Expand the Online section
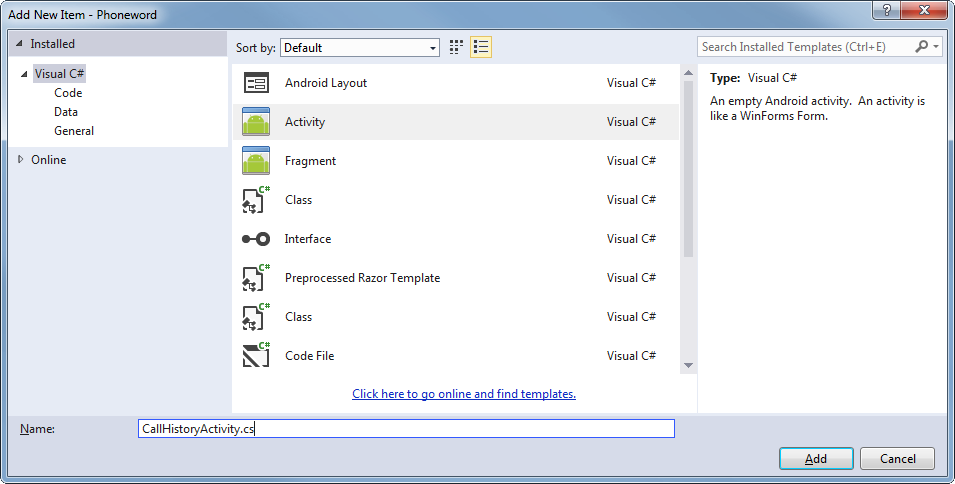 pyautogui.click(x=21, y=159)
